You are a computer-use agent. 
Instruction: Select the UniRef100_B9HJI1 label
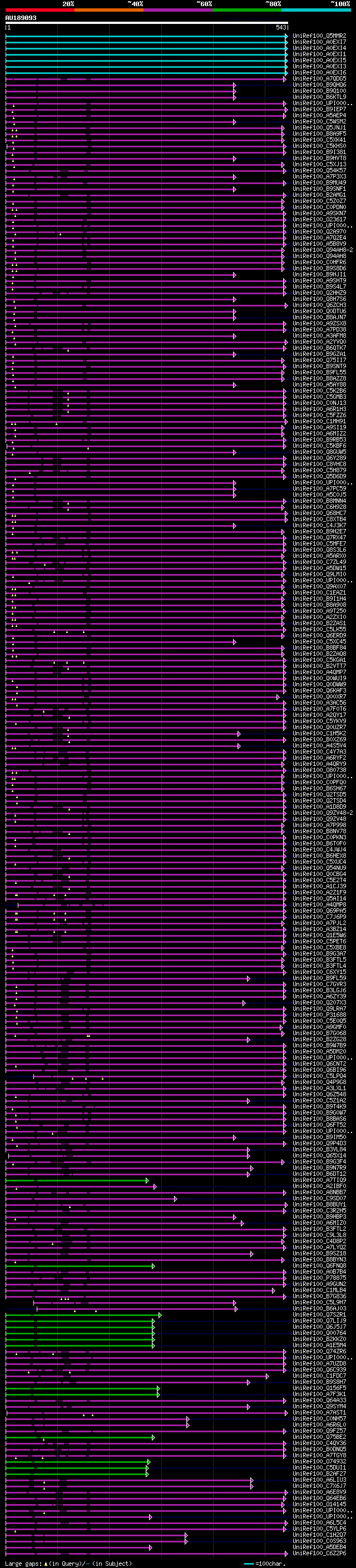319,275
